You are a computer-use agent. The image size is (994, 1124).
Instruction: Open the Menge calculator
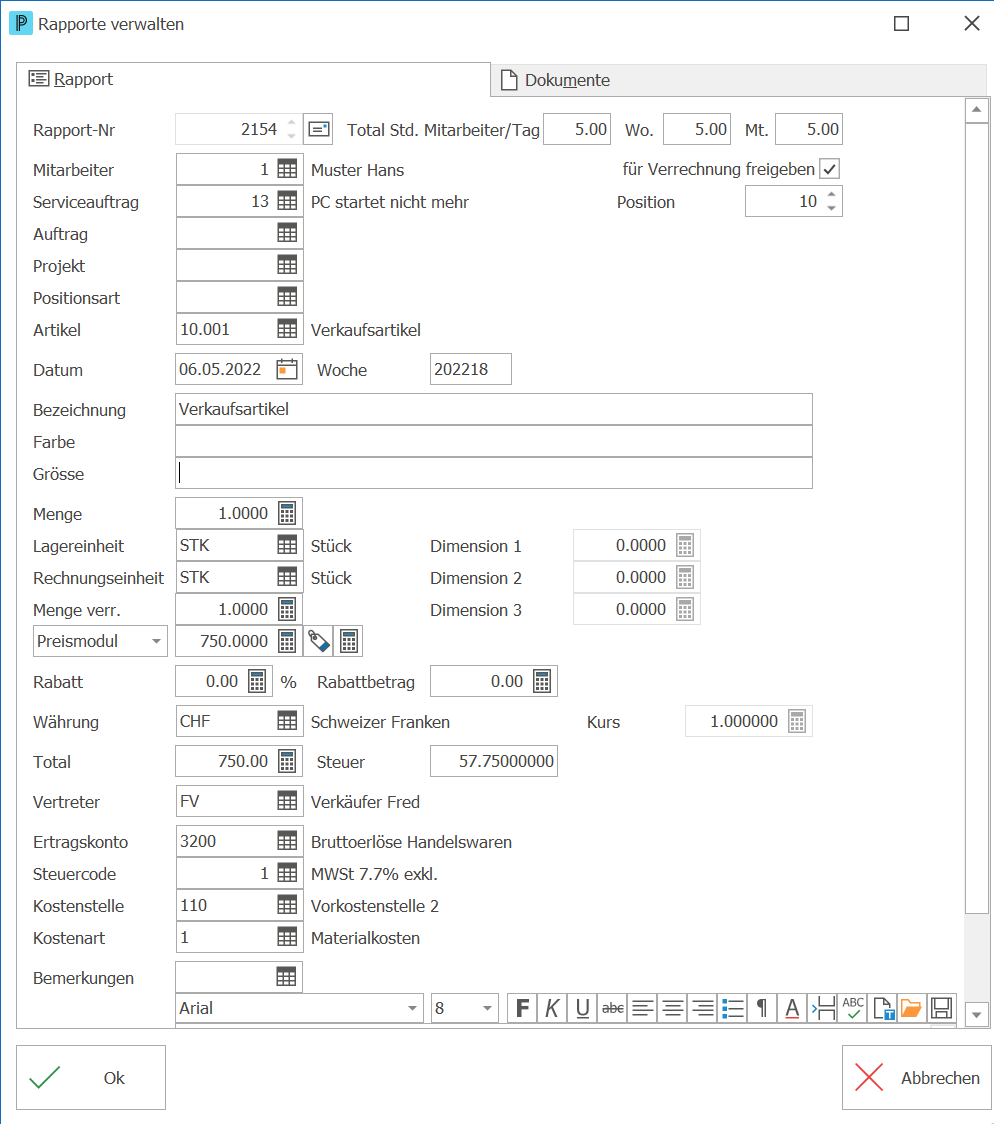point(287,513)
